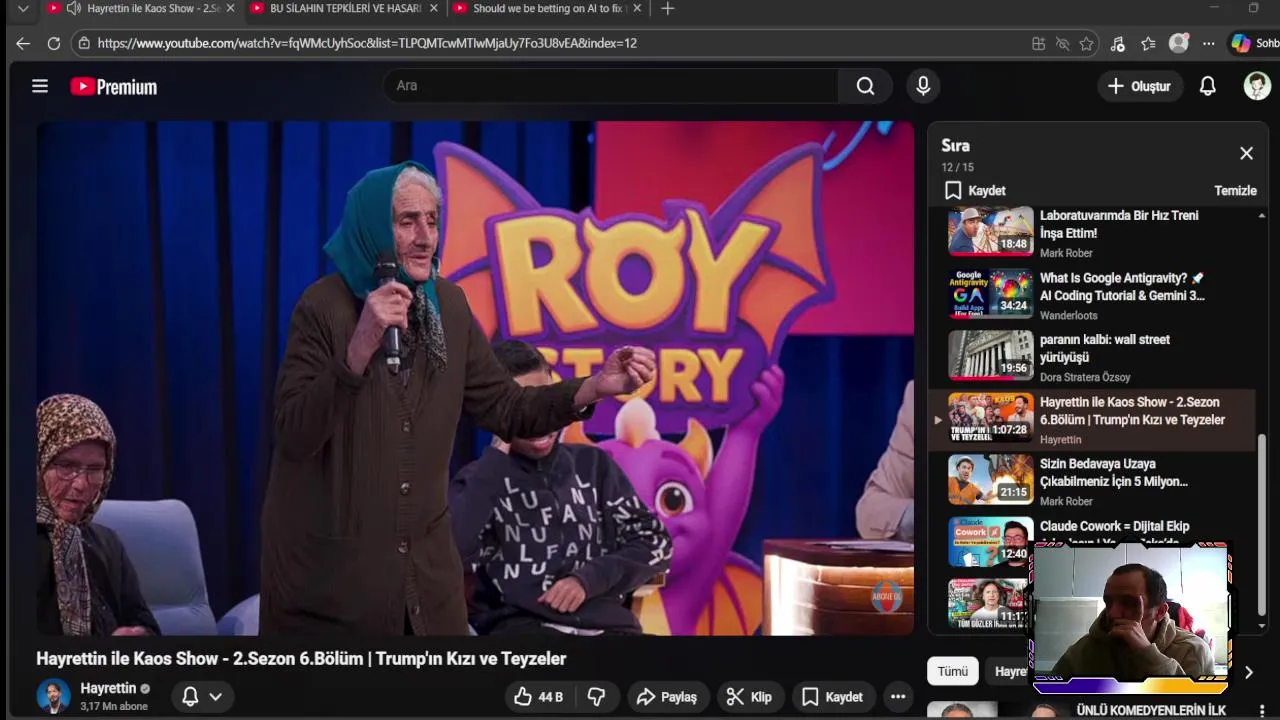Open ÜNLÜ KOMEDYENLERİN İLK video title
The image size is (1280, 720).
(1150, 710)
